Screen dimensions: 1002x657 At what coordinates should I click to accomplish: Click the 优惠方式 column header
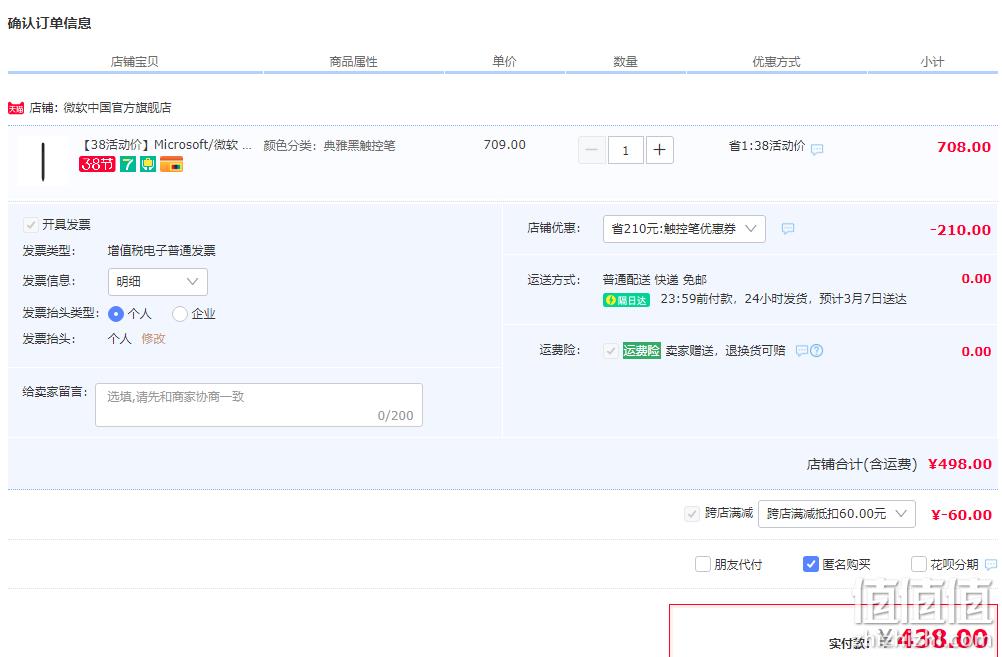[776, 62]
